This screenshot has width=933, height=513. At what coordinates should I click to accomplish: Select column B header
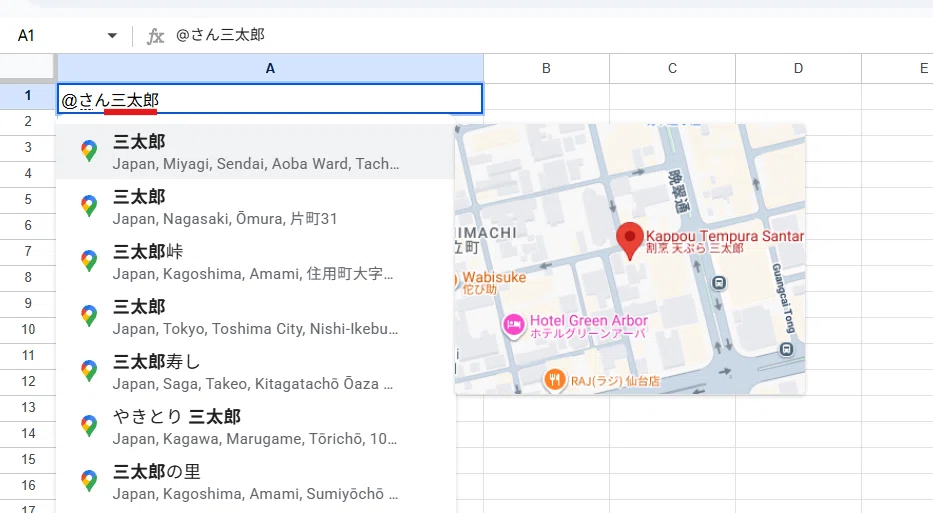(x=546, y=68)
